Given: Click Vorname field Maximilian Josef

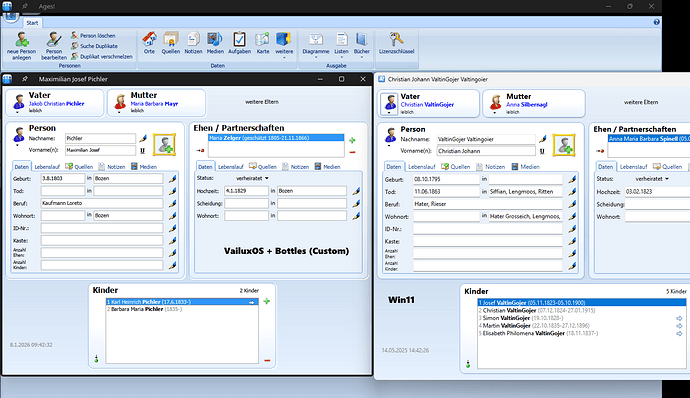Looking at the screenshot, I should pyautogui.click(x=100, y=150).
